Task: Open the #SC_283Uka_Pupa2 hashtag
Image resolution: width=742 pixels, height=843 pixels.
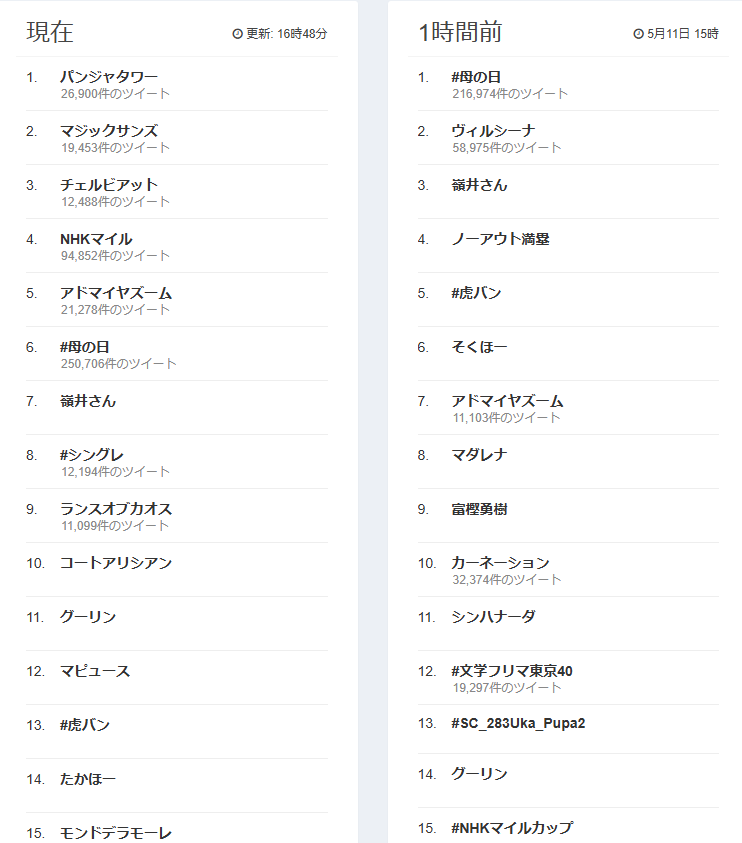Action: click(518, 723)
